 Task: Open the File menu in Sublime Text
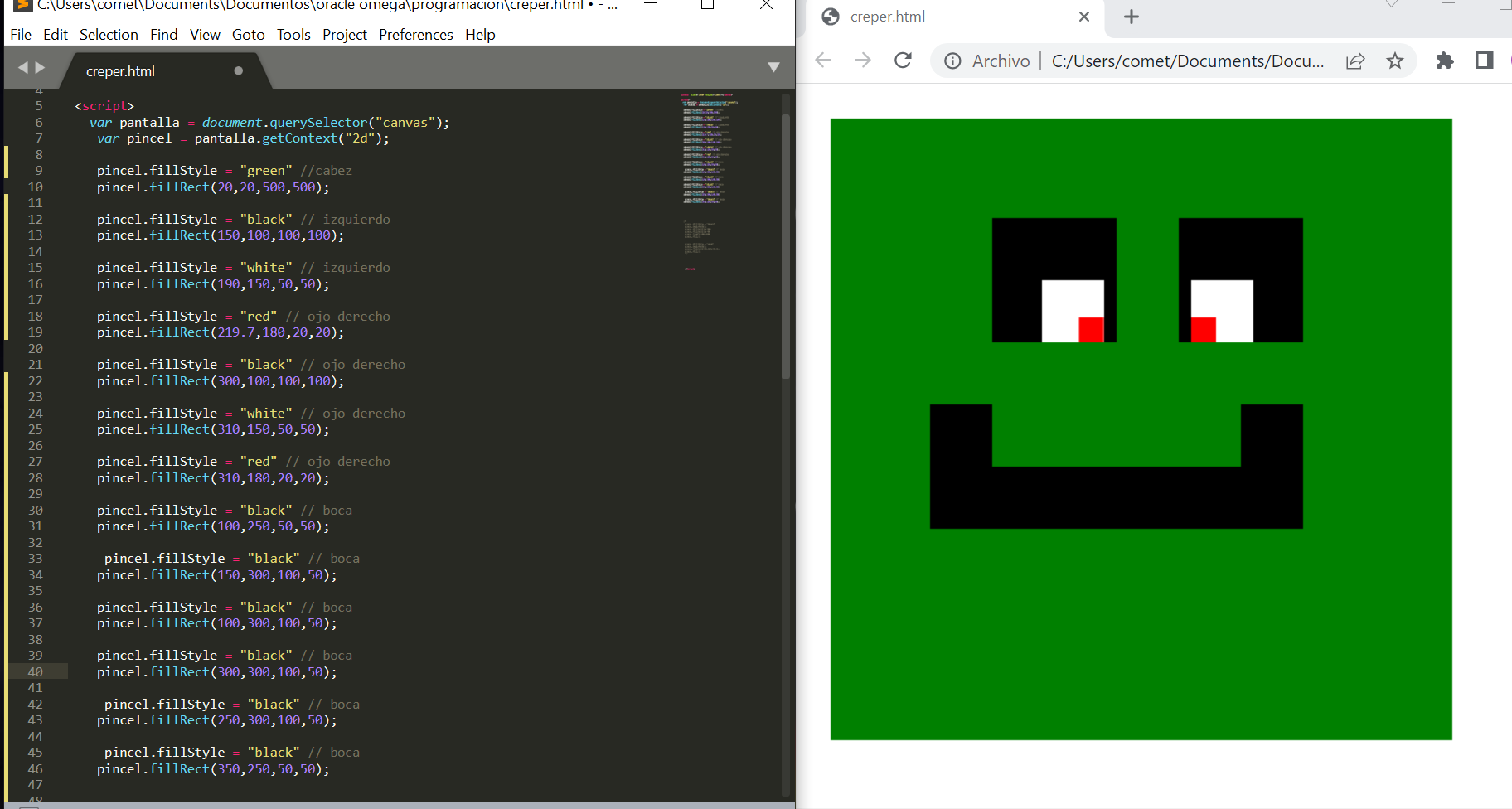[x=21, y=35]
